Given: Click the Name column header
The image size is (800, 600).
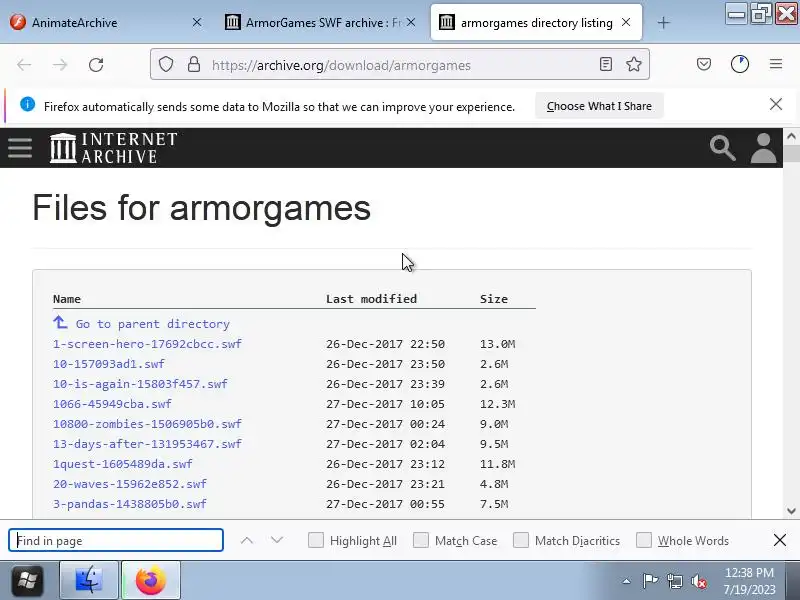Looking at the screenshot, I should click(67, 298).
